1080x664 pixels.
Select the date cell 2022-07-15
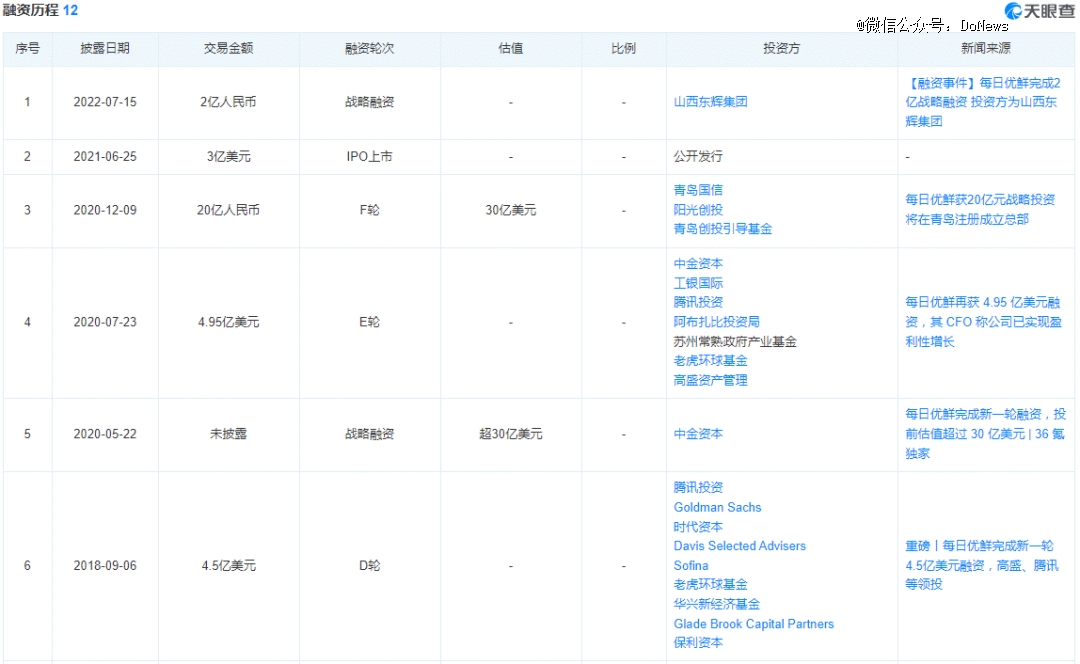click(x=105, y=102)
